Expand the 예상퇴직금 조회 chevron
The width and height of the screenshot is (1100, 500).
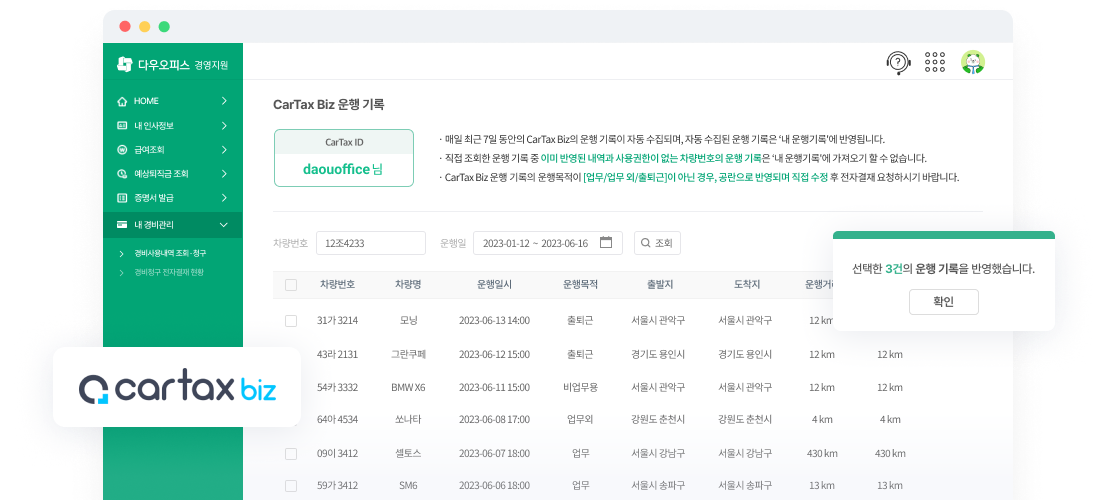click(224, 174)
